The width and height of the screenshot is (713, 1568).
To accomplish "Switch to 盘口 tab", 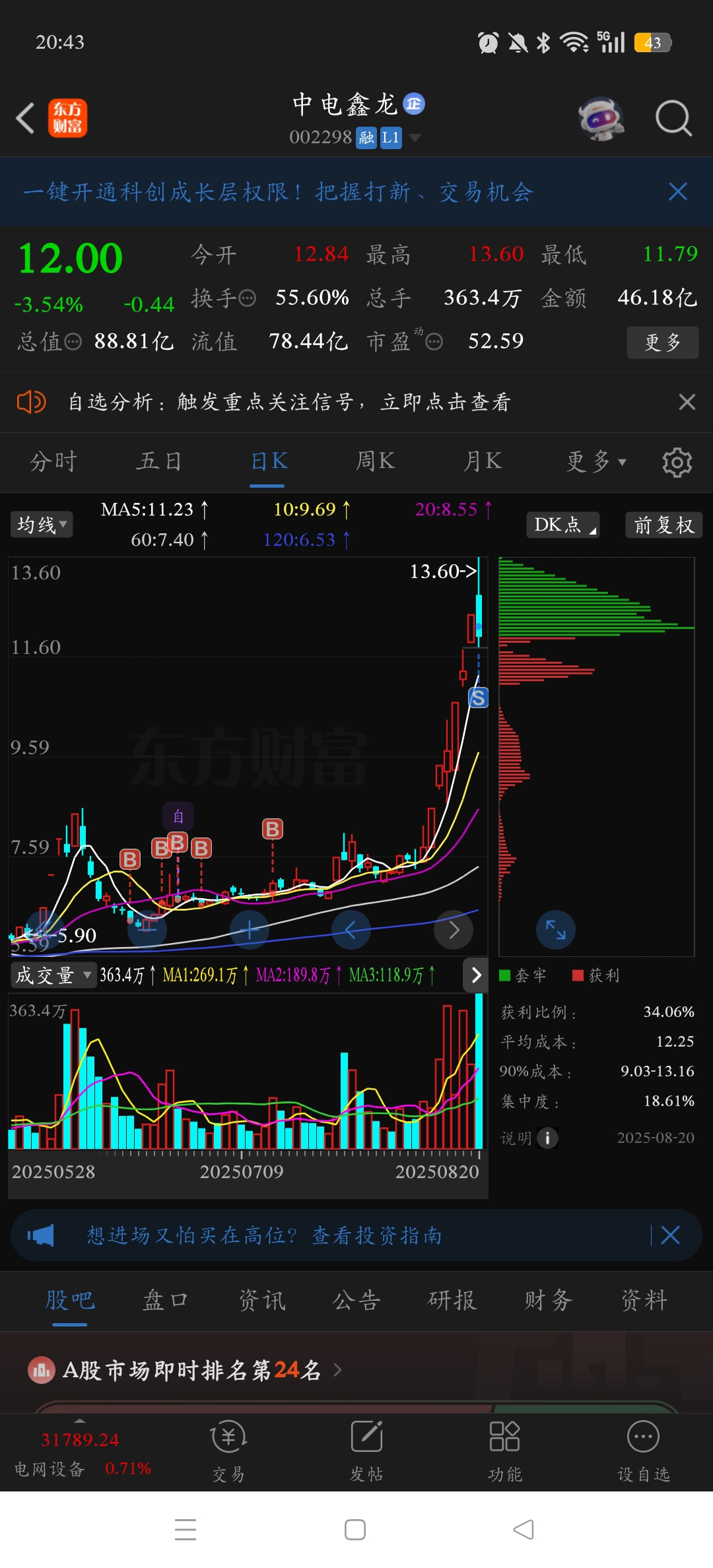I will coord(166,1300).
